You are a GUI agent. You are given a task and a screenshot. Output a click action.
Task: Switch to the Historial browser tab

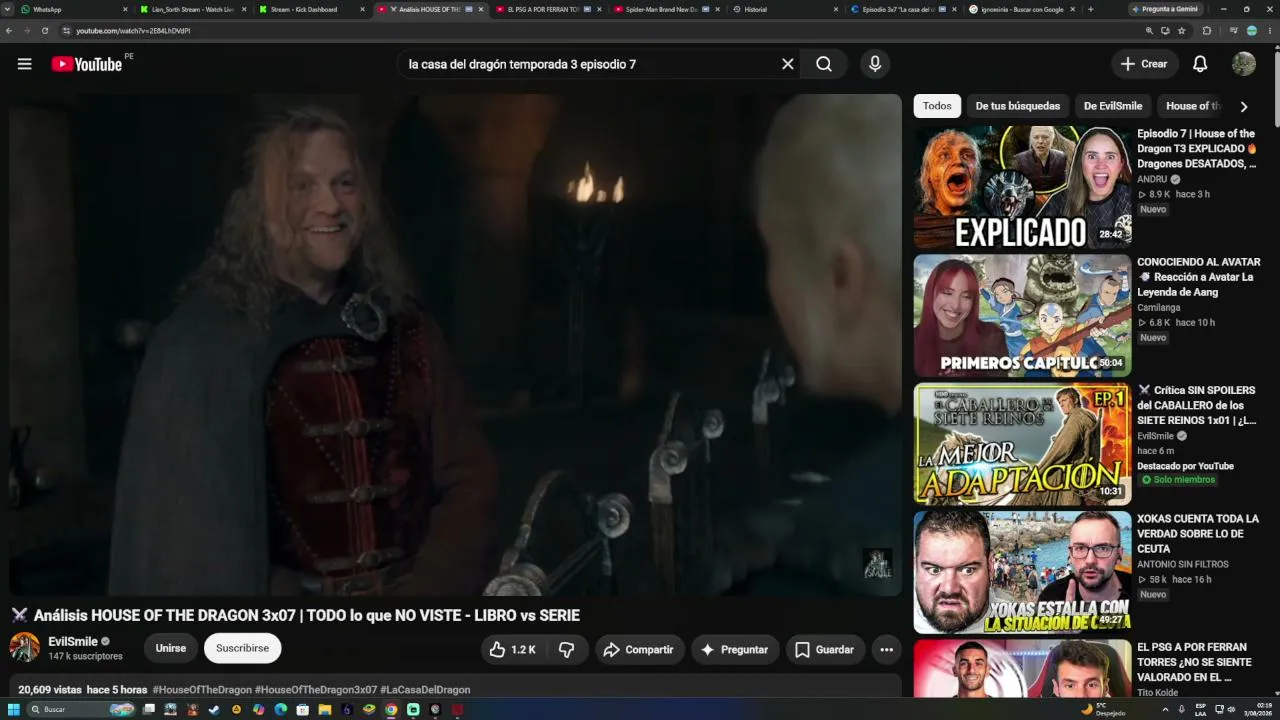pos(785,9)
